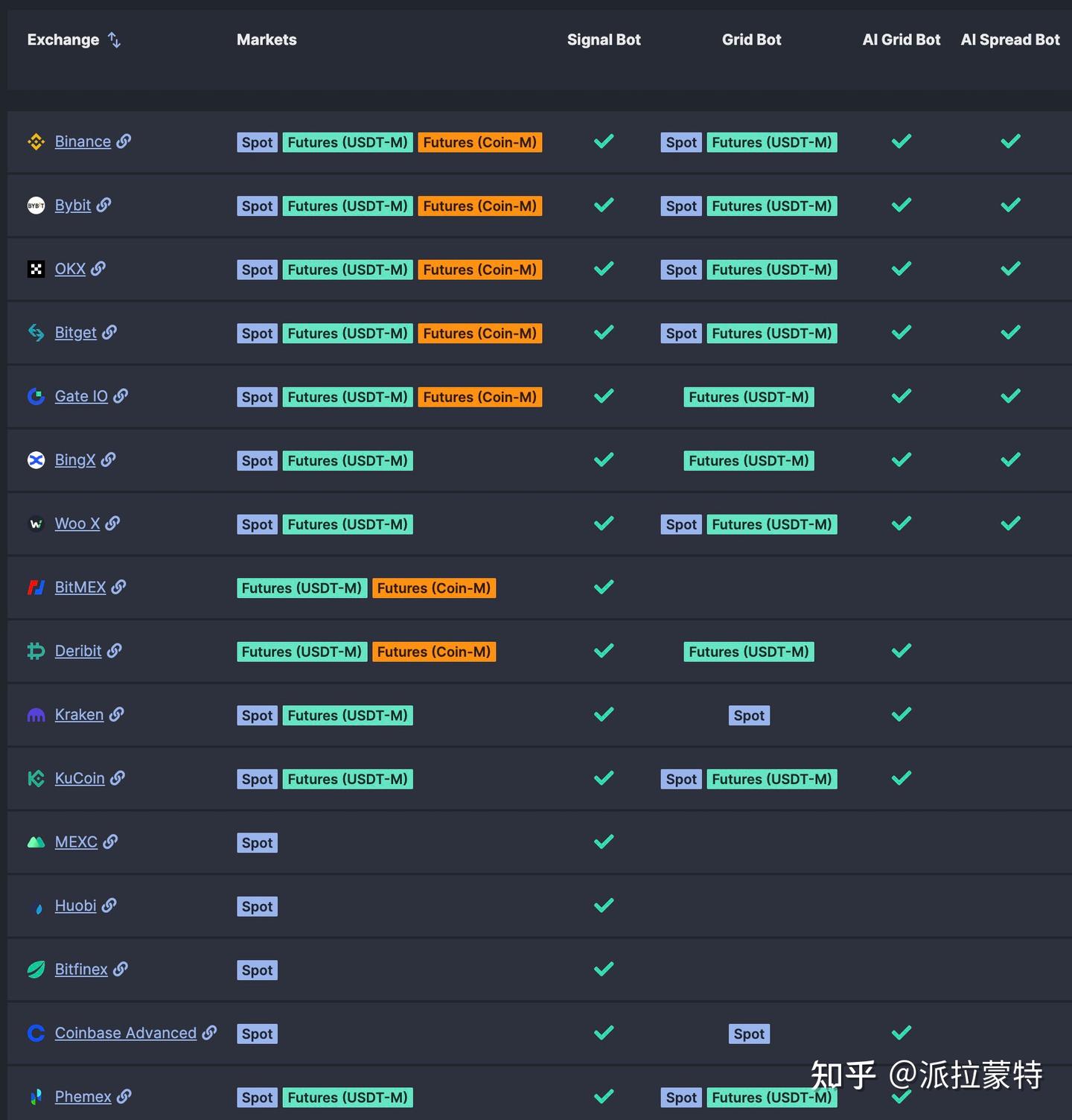Select the Bitget logo icon
The width and height of the screenshot is (1072, 1120).
[36, 333]
